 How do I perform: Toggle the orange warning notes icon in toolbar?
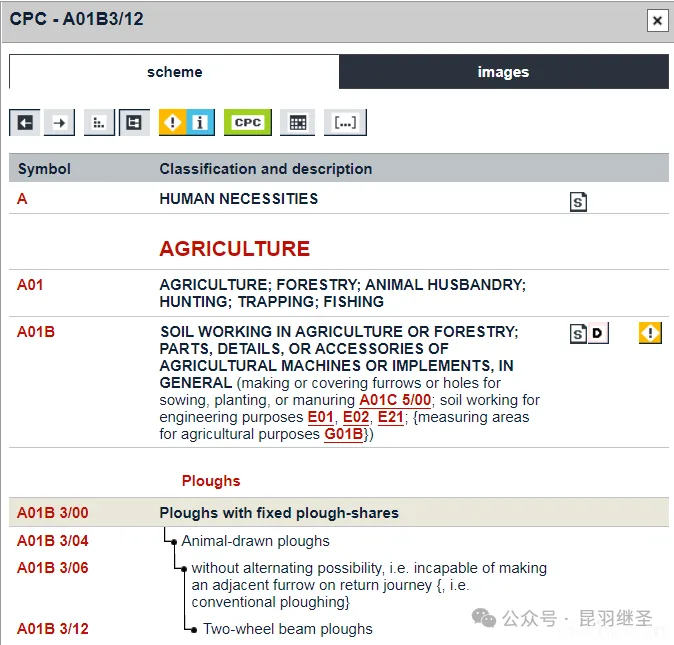173,122
